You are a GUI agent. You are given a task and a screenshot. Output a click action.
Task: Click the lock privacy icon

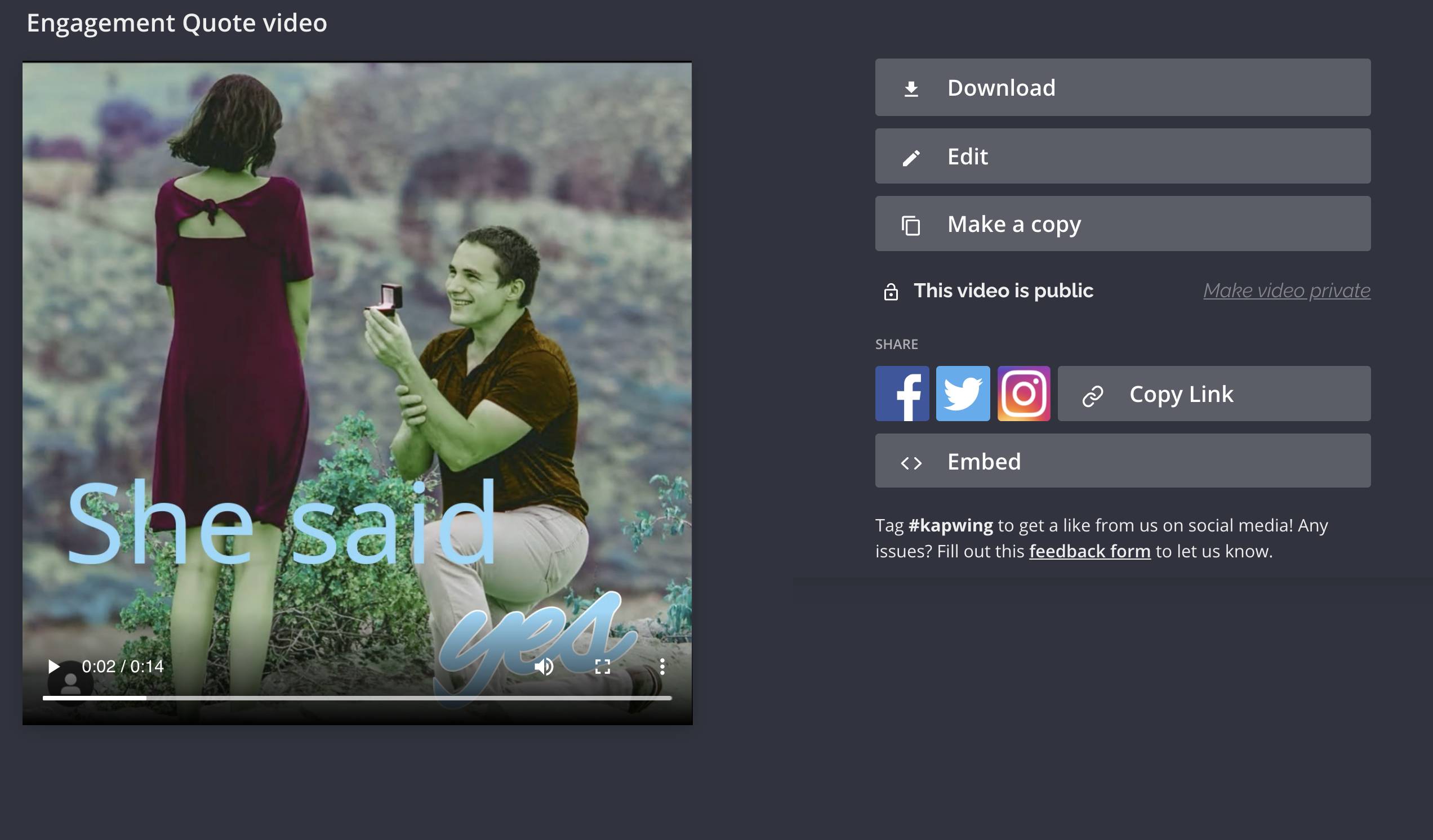pos(891,292)
